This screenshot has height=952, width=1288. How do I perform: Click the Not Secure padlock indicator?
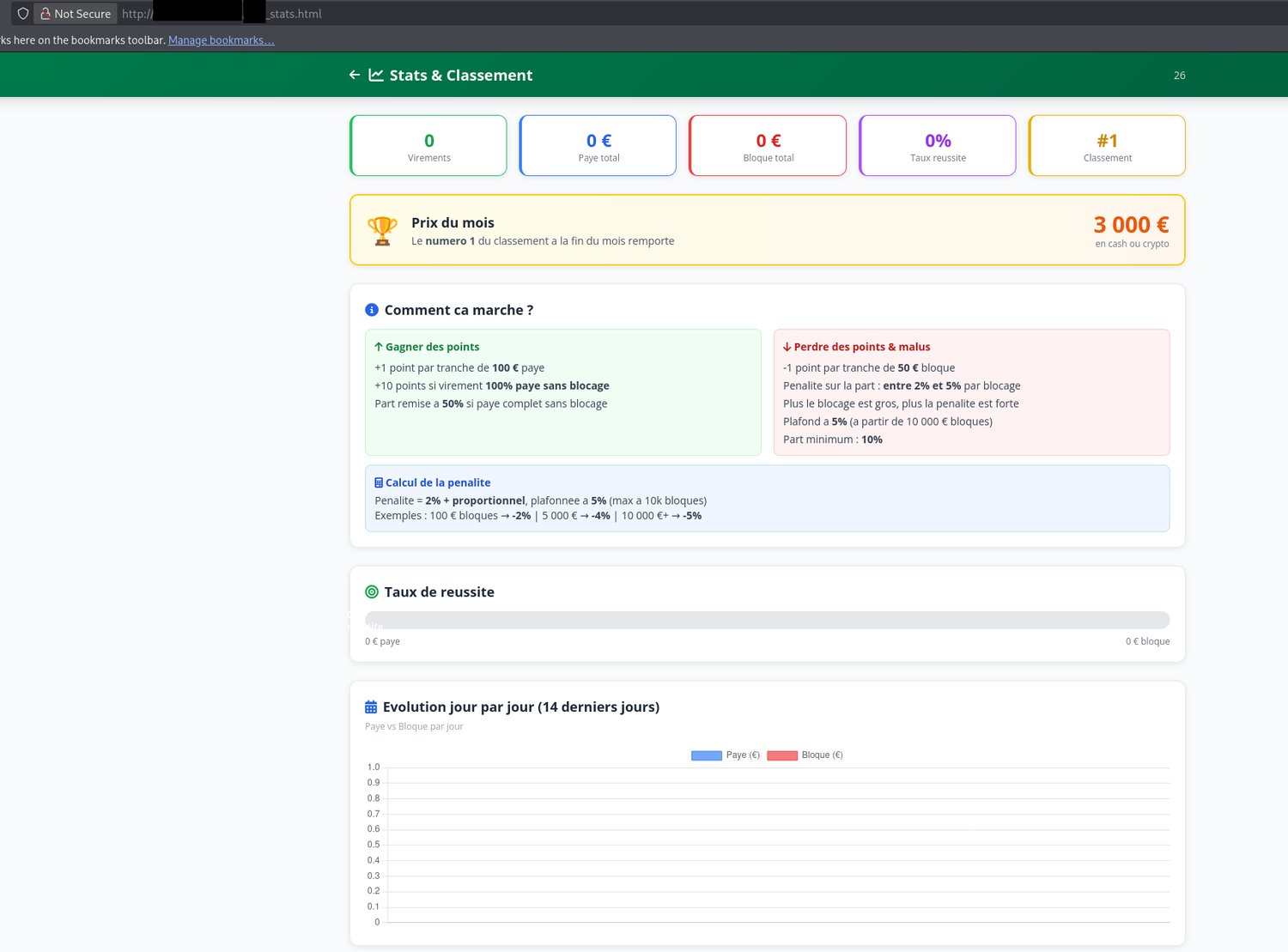point(76,14)
